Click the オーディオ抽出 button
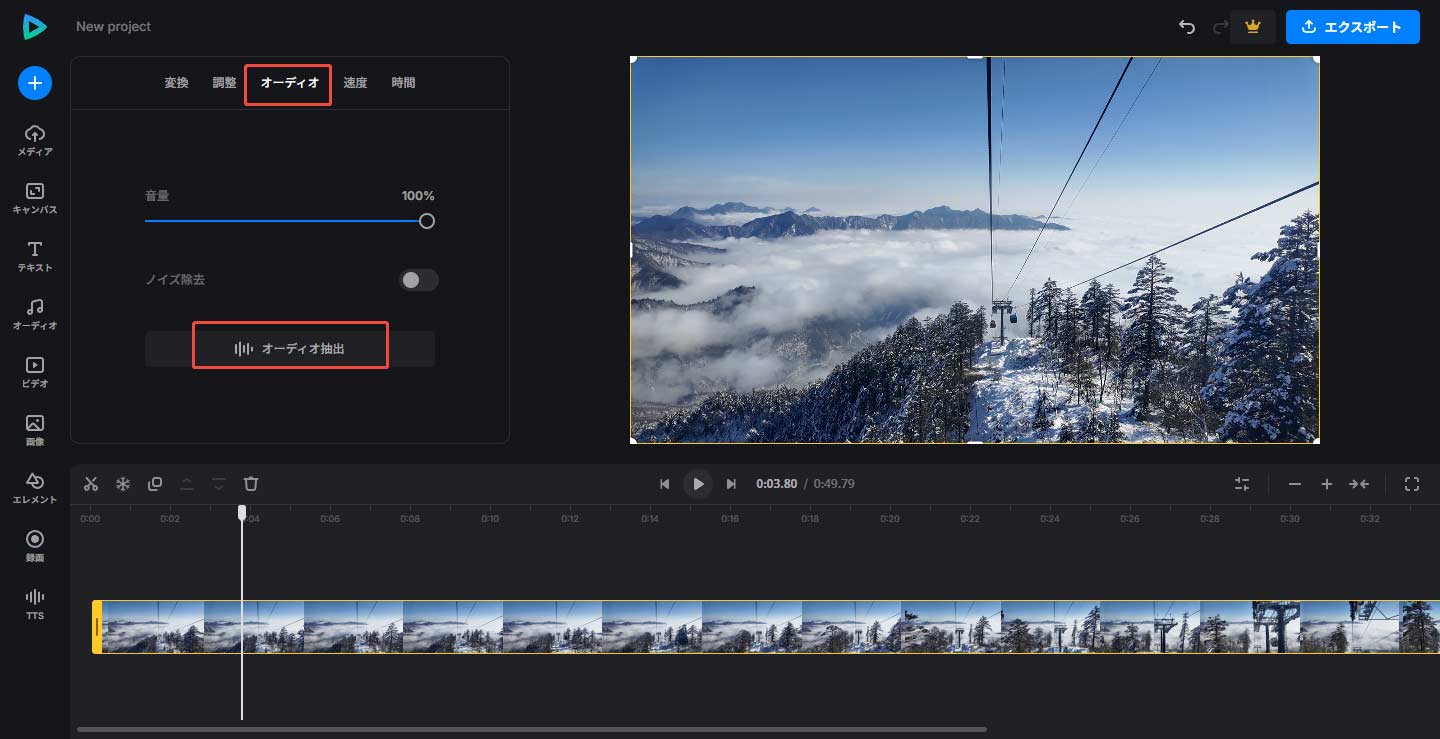This screenshot has width=1440, height=739. coord(290,349)
